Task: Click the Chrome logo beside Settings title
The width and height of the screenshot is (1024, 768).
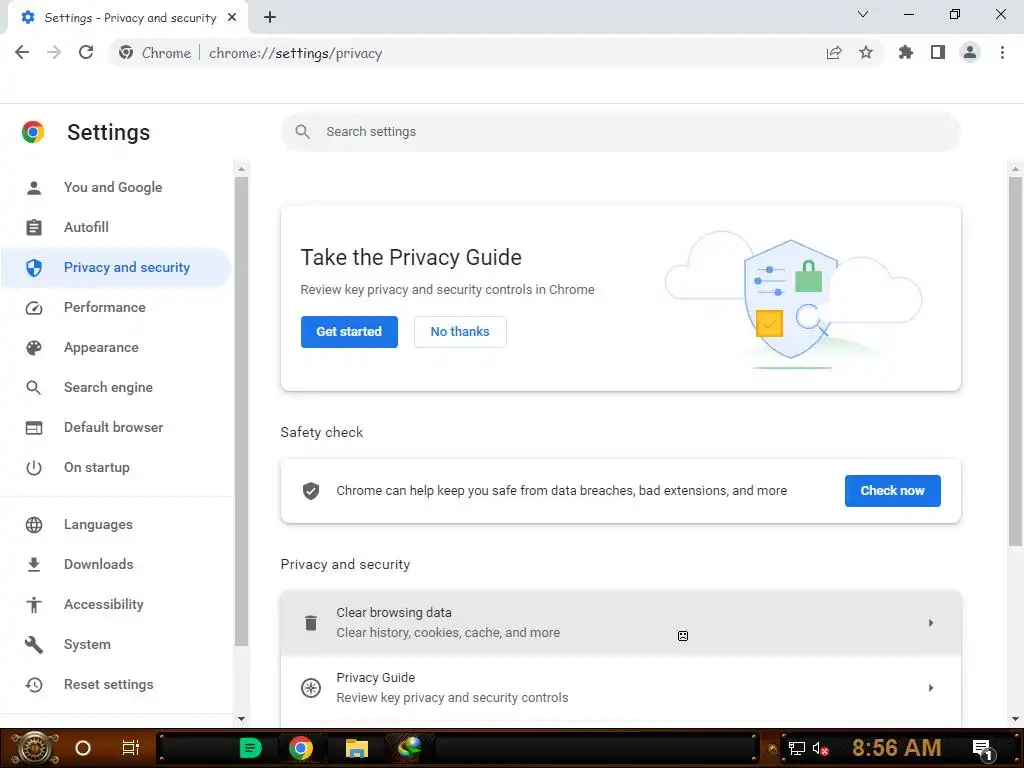Action: 33,132
